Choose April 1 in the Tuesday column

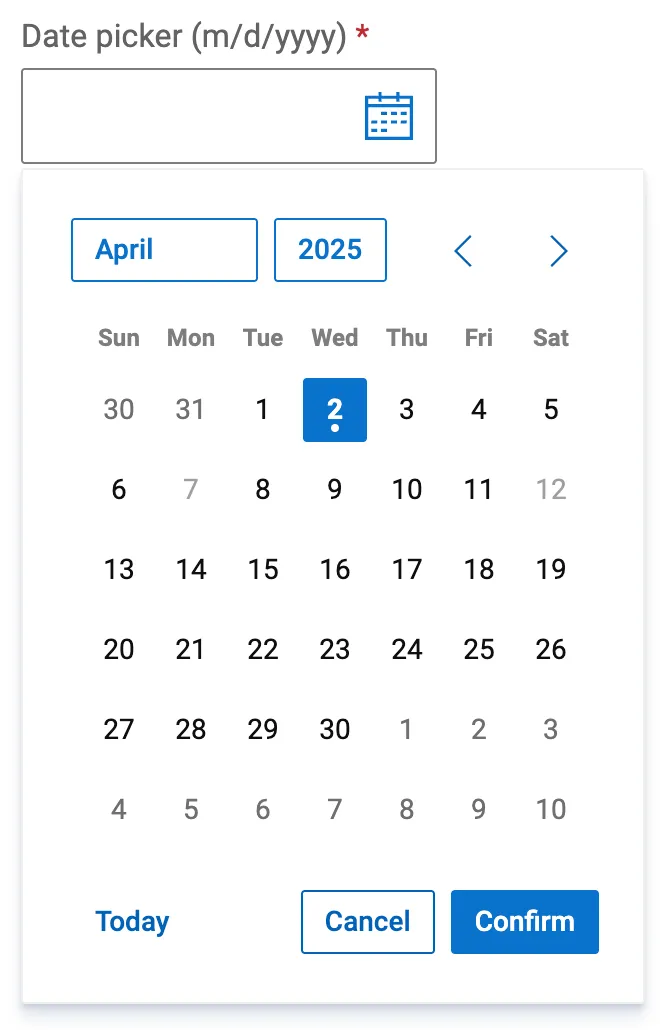pyautogui.click(x=263, y=410)
